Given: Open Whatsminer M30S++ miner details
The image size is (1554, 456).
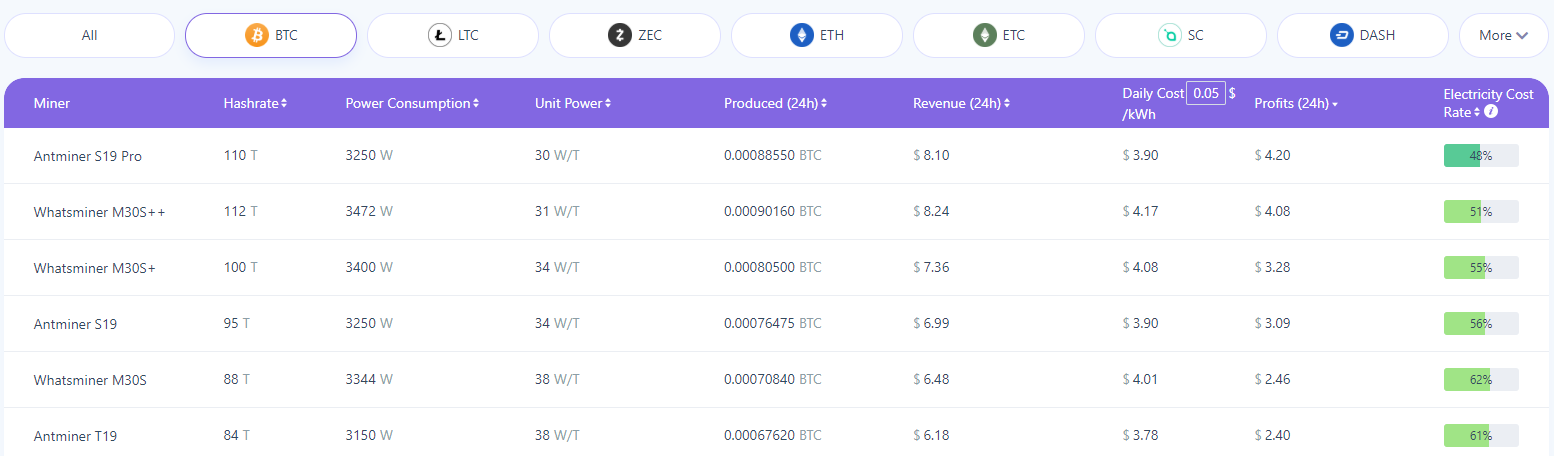Looking at the screenshot, I should pyautogui.click(x=100, y=212).
